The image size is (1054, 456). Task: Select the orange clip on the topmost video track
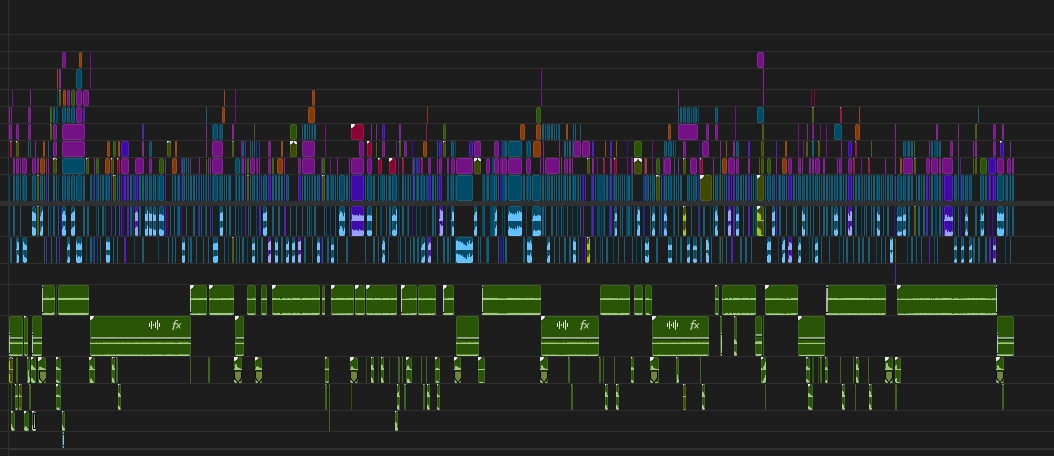pyautogui.click(x=80, y=60)
